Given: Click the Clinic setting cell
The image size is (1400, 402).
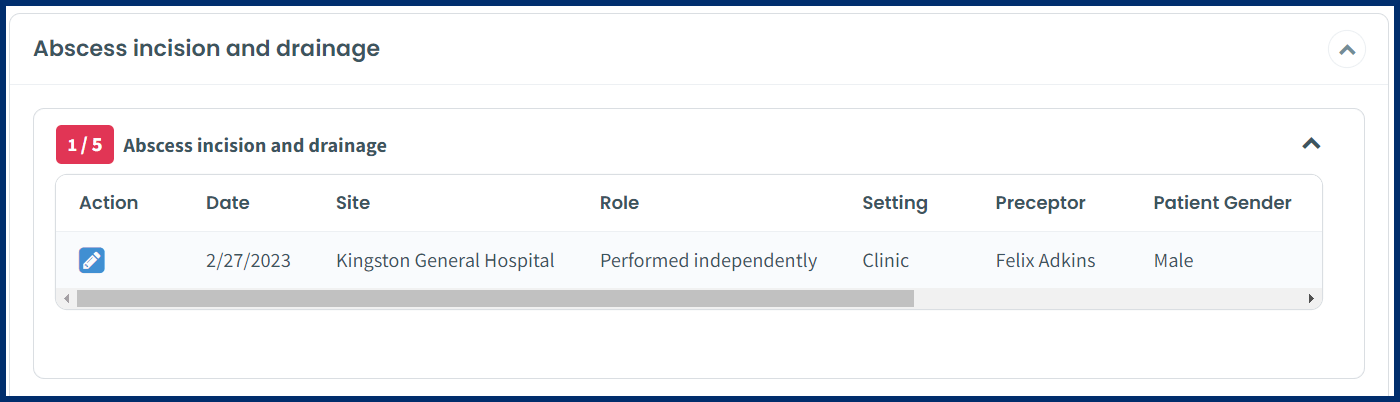Looking at the screenshot, I should (886, 261).
